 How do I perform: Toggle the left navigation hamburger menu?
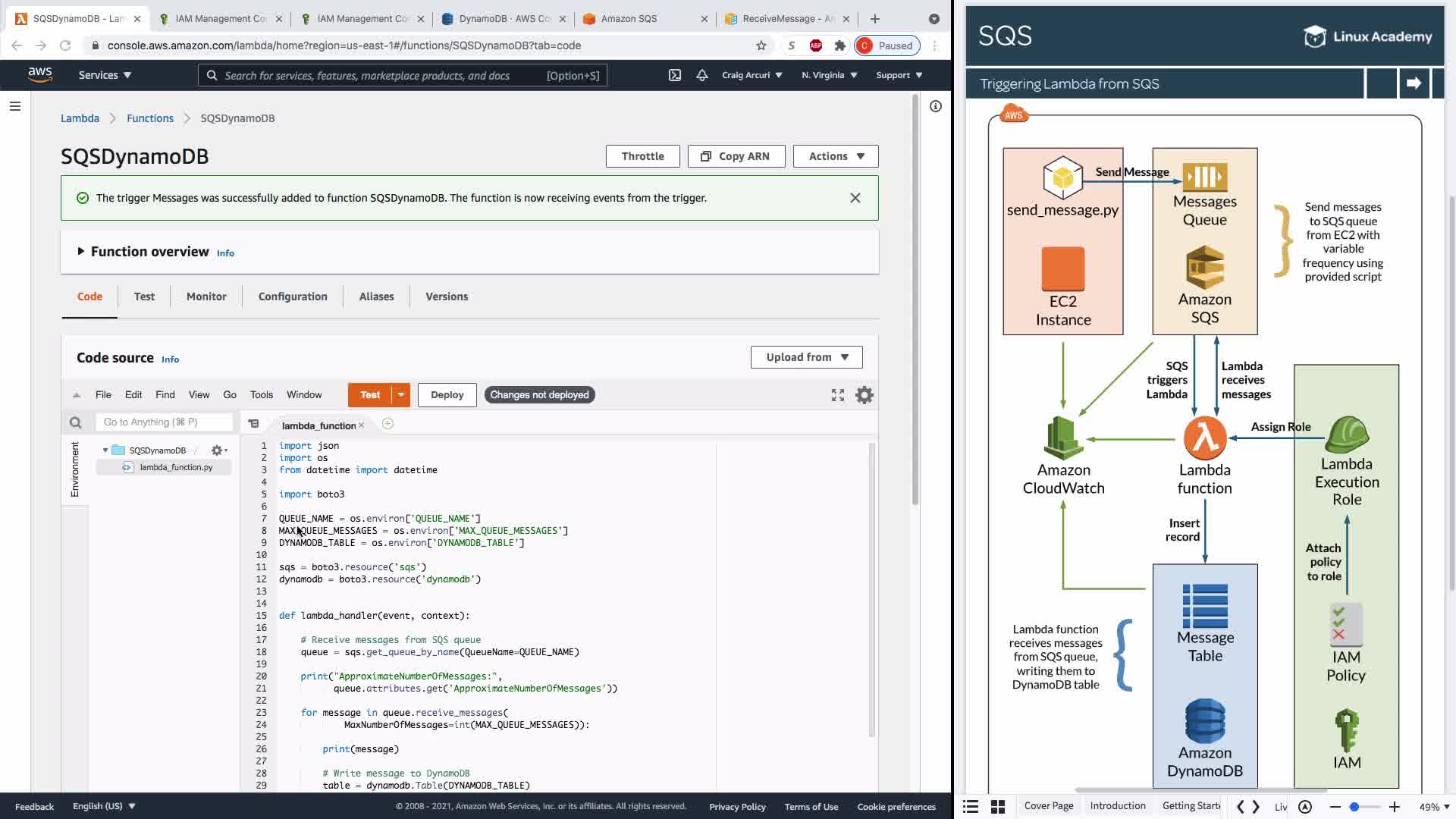pos(14,106)
